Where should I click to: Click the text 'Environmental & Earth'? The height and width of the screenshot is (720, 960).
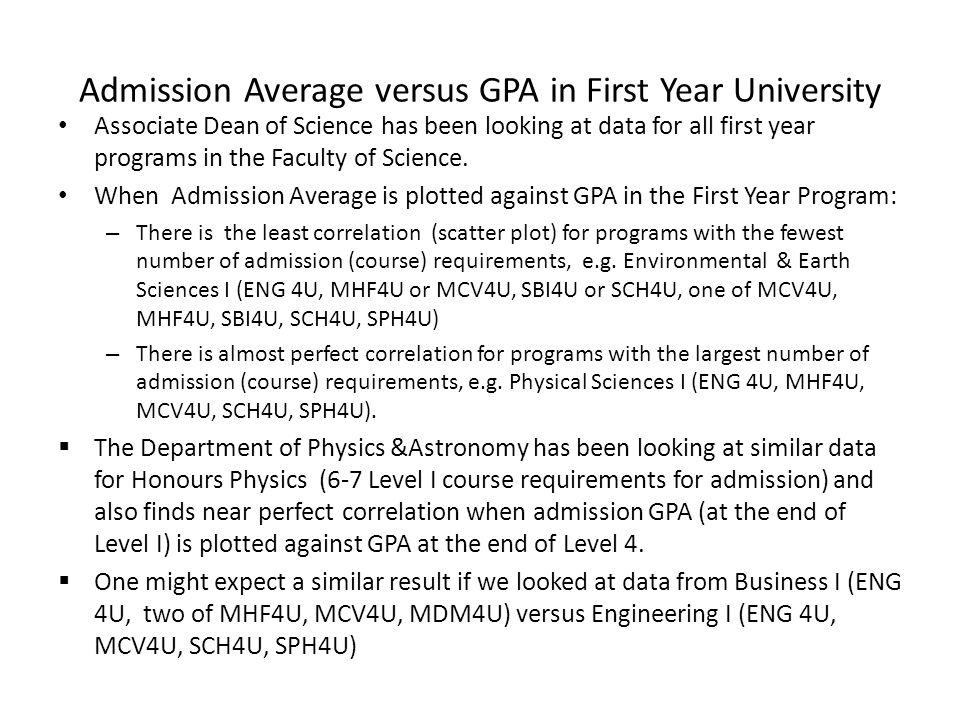pos(737,261)
